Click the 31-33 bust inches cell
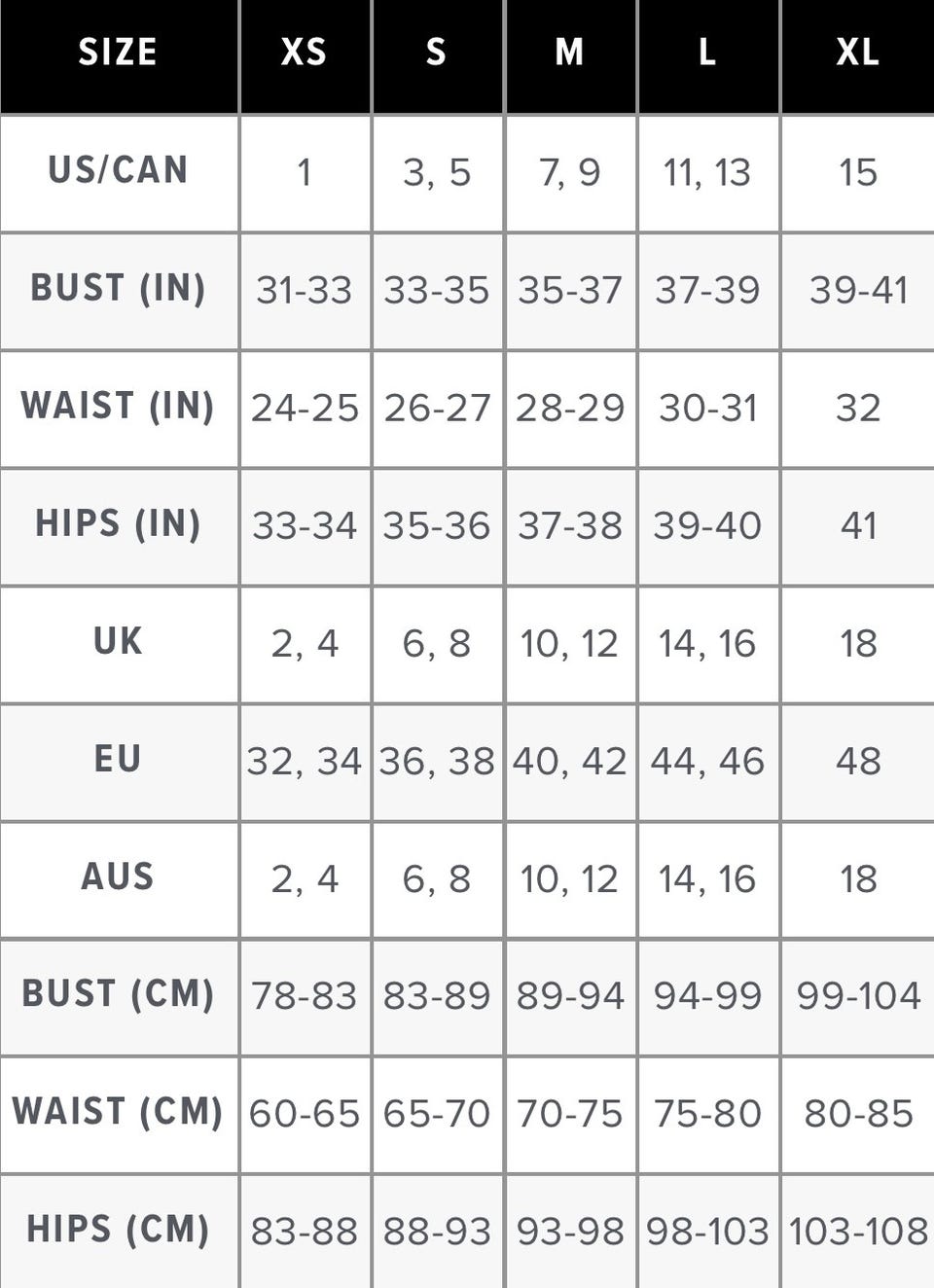Viewport: 934px width, 1288px height. coord(305,290)
